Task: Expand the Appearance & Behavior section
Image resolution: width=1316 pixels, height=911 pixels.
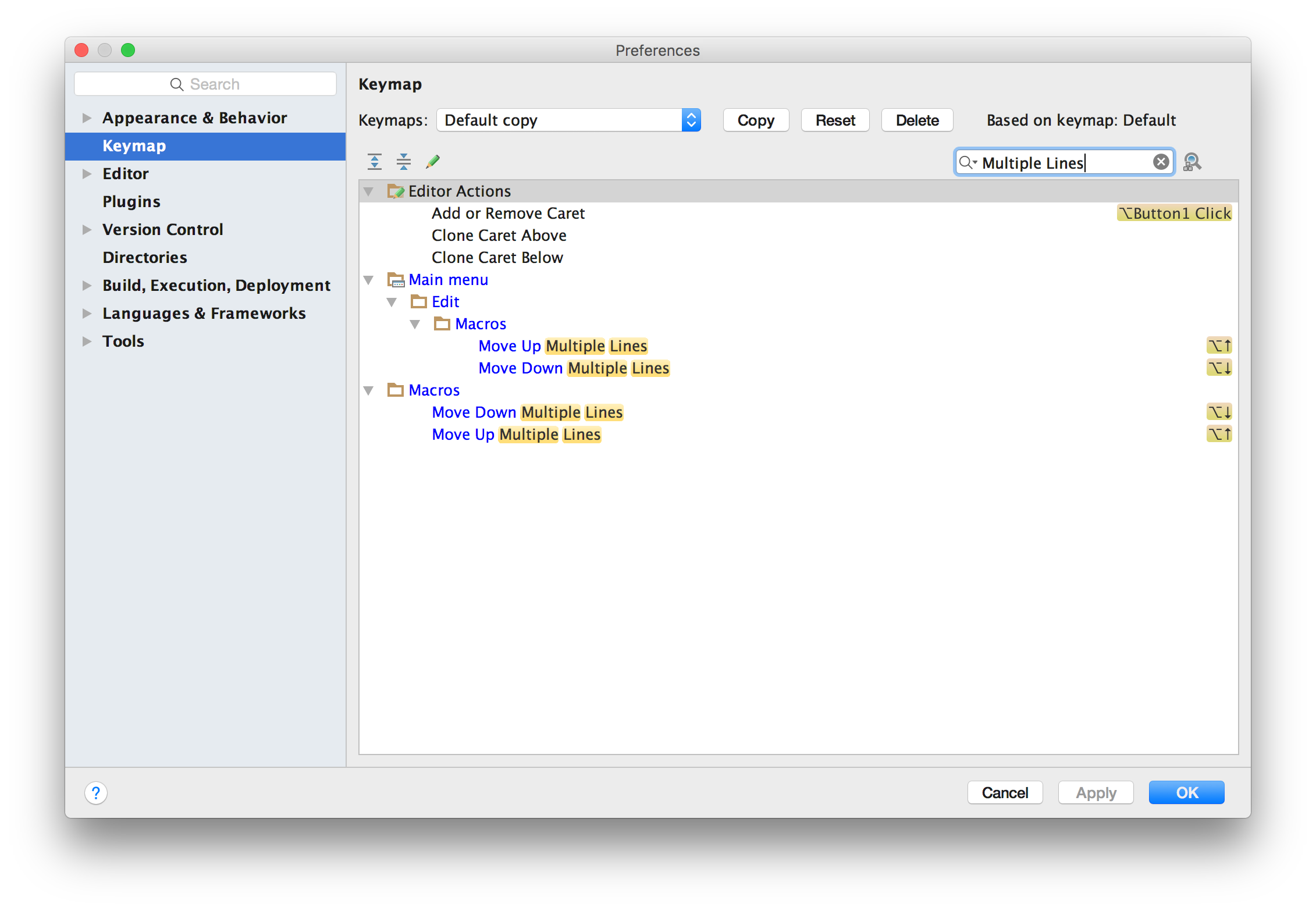Action: [87, 118]
